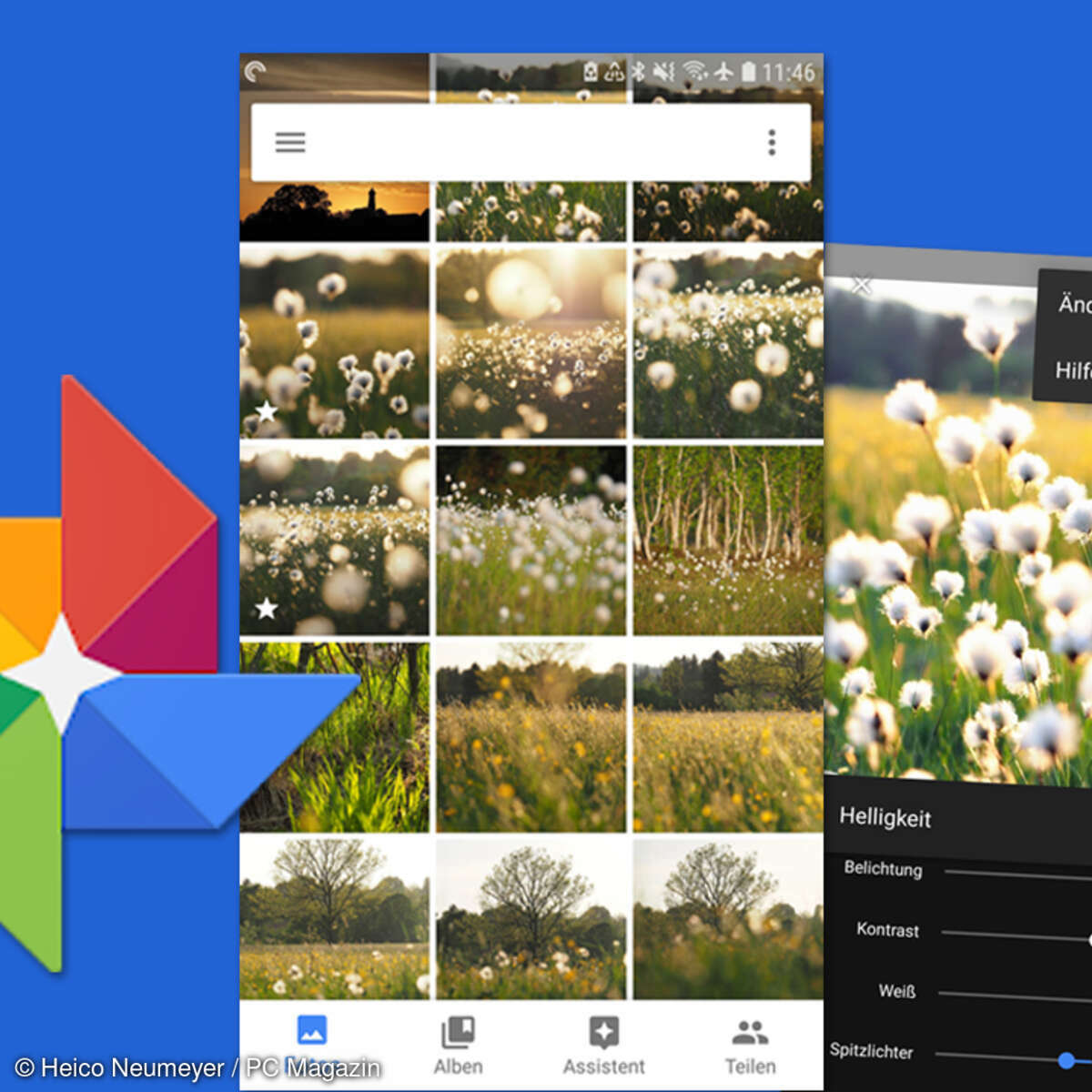Tap the muted volume status icon

point(665,71)
